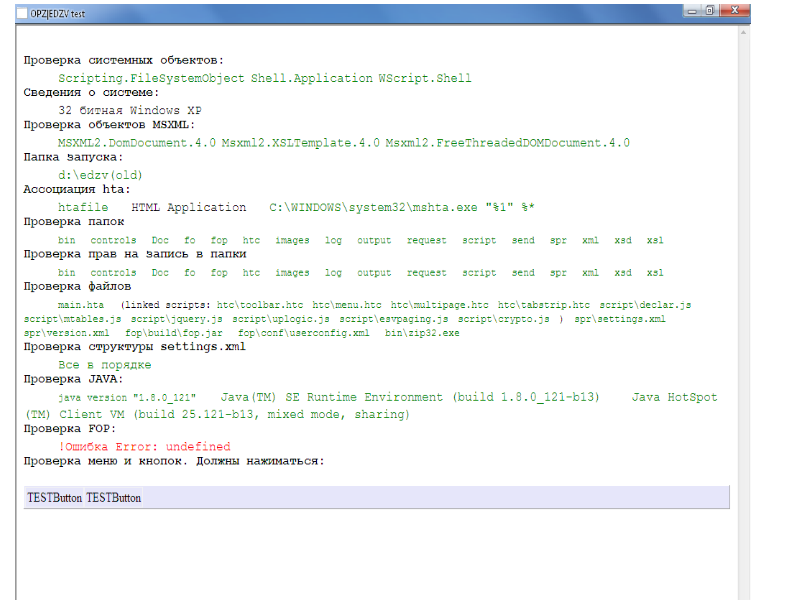Click 'Msxml2.XSLTemplate.4.0' entry
The width and height of the screenshot is (800, 600).
[x=301, y=143]
